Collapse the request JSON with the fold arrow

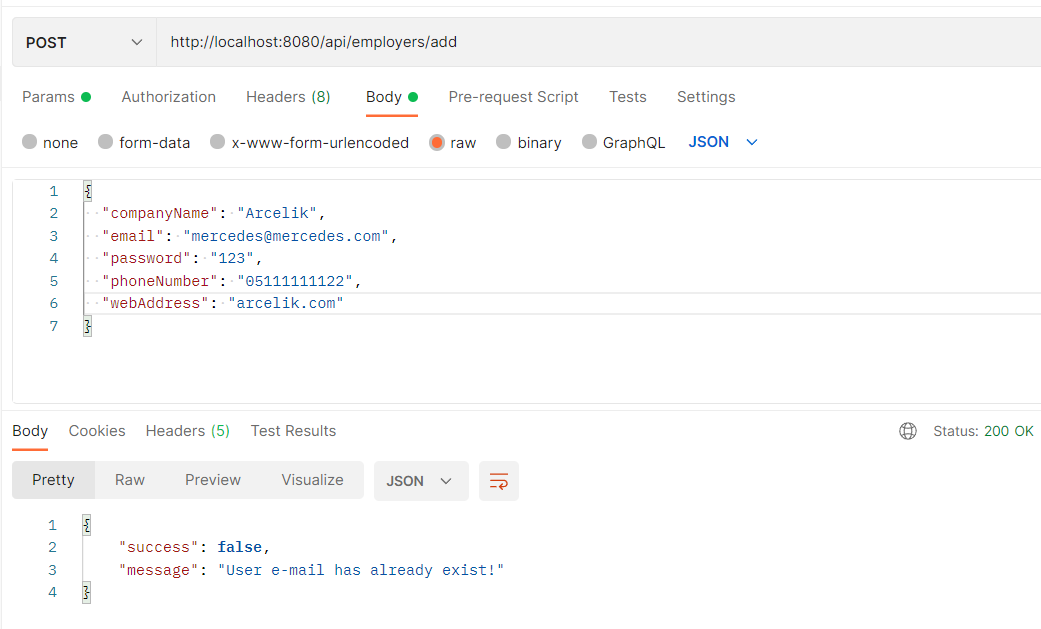pos(87,190)
